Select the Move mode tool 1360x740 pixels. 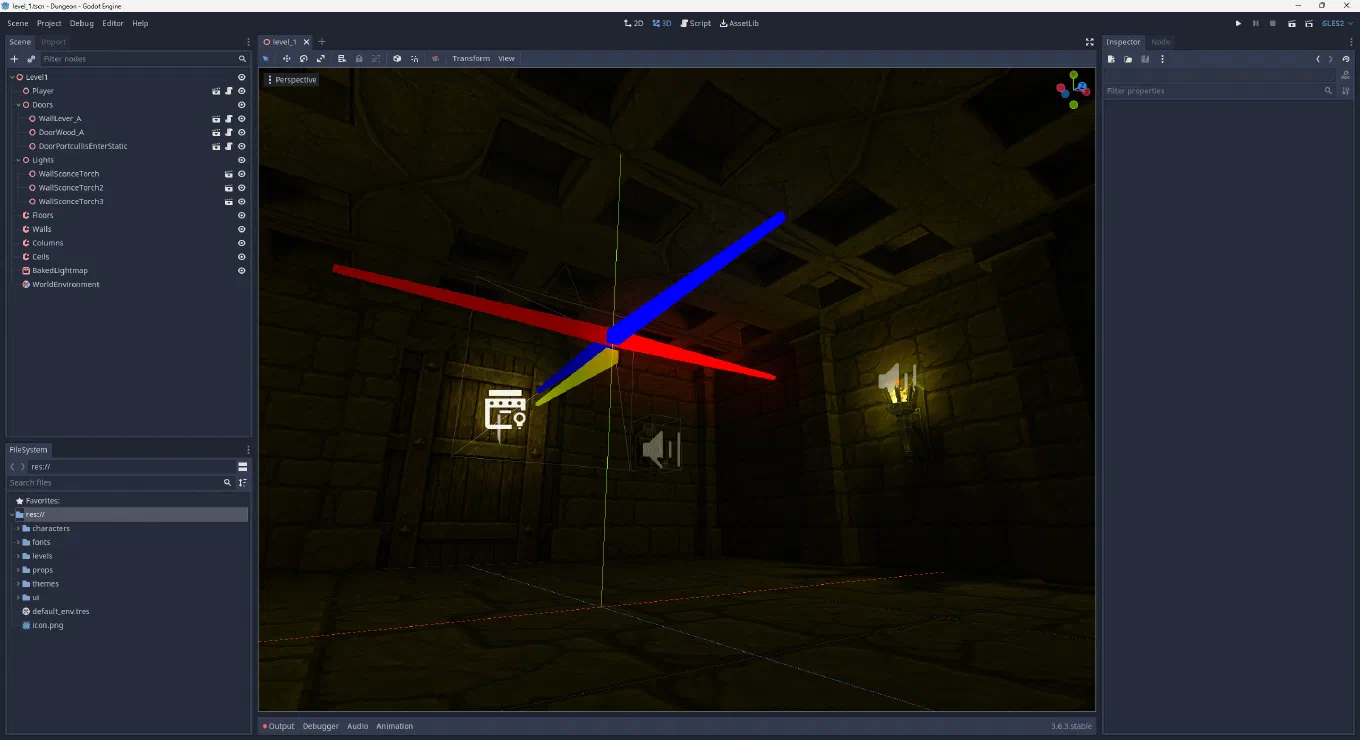pyautogui.click(x=286, y=59)
